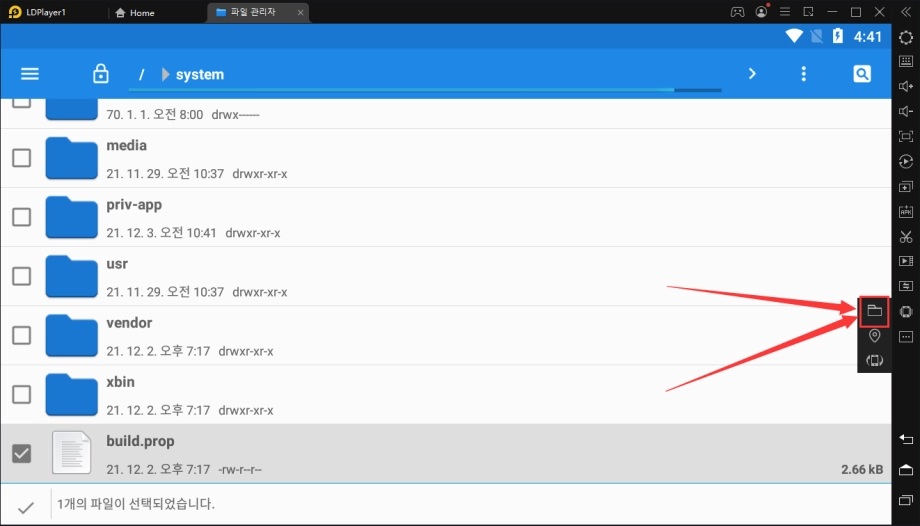
Task: Open the priv-app folder icon
Action: click(72, 218)
